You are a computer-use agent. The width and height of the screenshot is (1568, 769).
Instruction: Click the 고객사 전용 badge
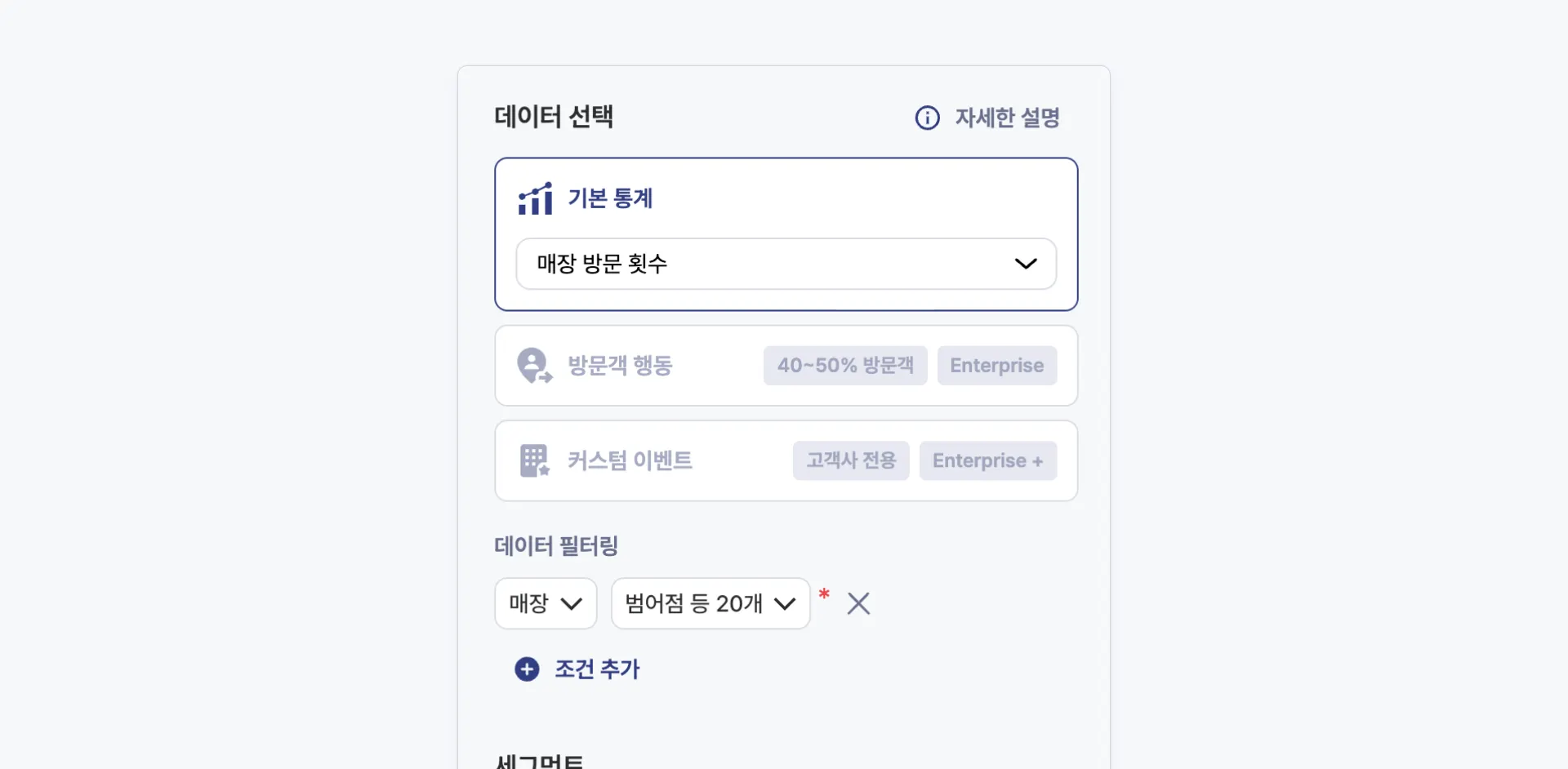click(851, 460)
